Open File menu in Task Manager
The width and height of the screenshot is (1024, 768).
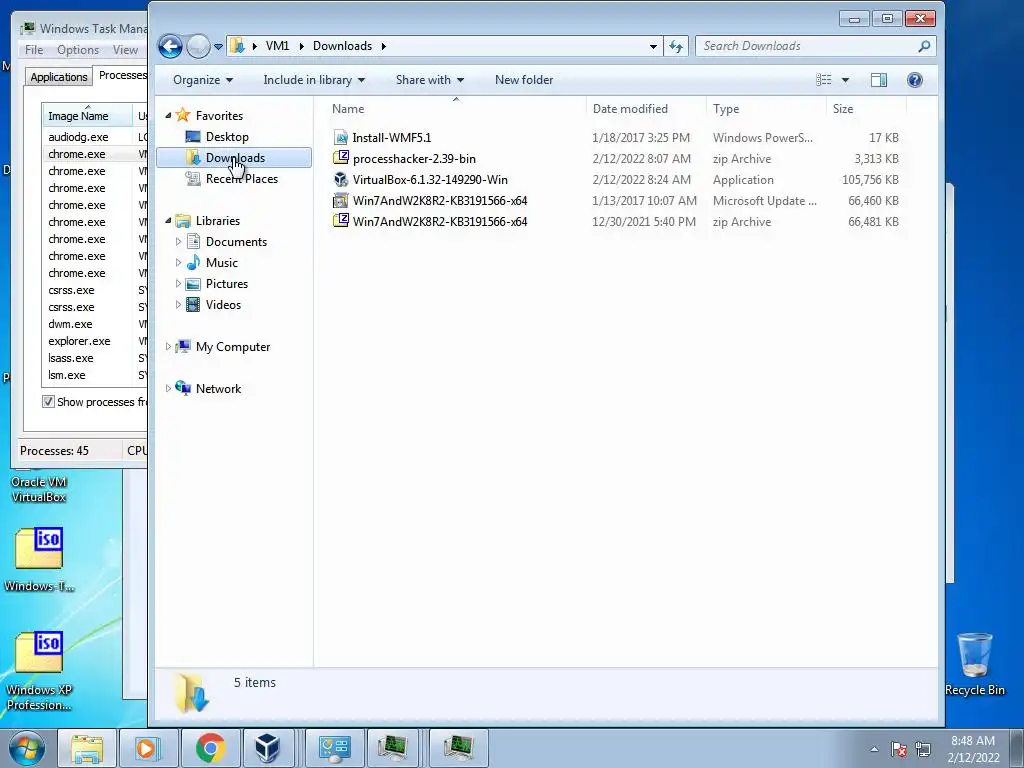coord(34,50)
